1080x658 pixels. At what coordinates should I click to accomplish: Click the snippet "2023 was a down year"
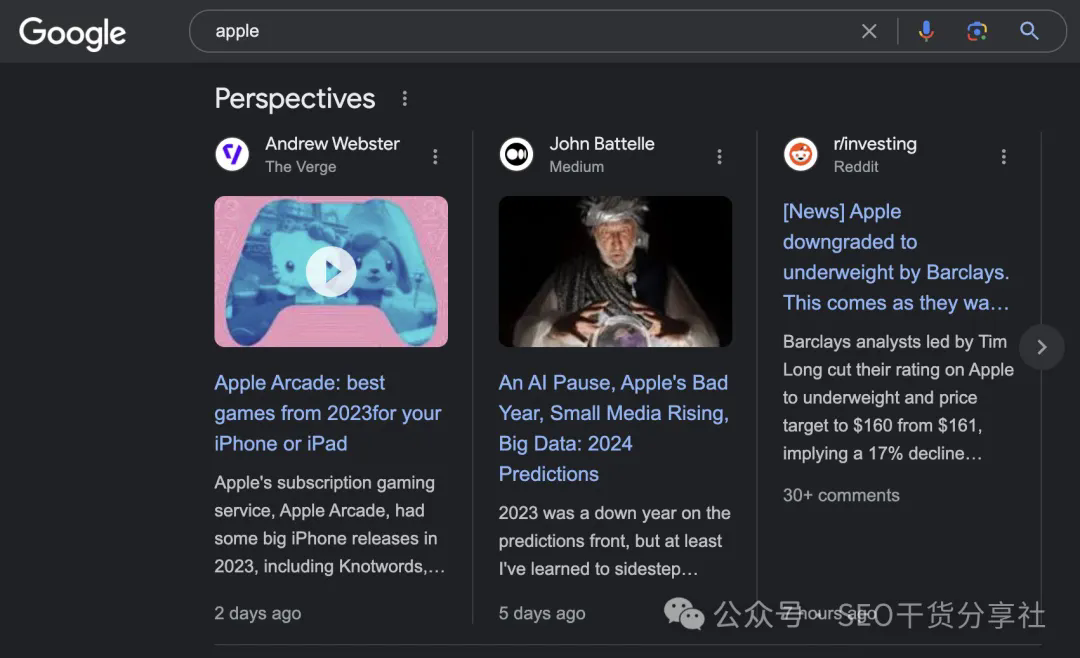pyautogui.click(x=614, y=541)
